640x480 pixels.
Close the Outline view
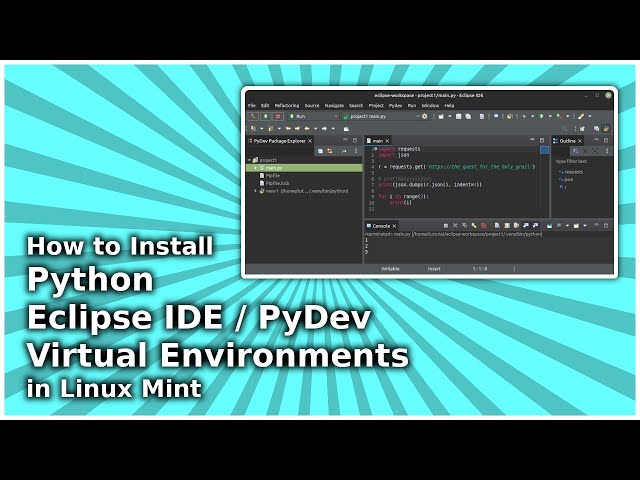point(580,141)
